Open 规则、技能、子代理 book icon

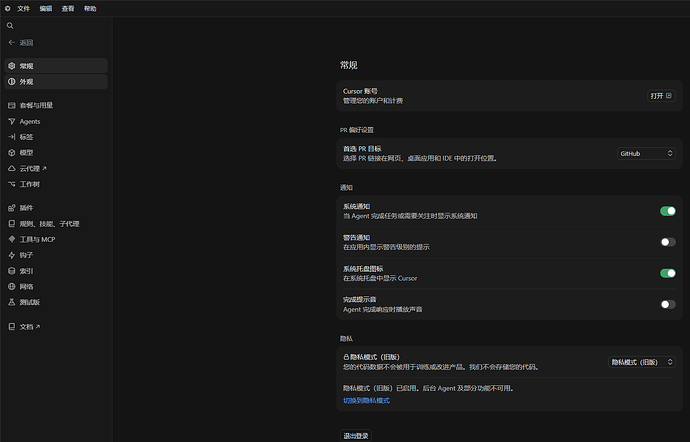point(12,224)
